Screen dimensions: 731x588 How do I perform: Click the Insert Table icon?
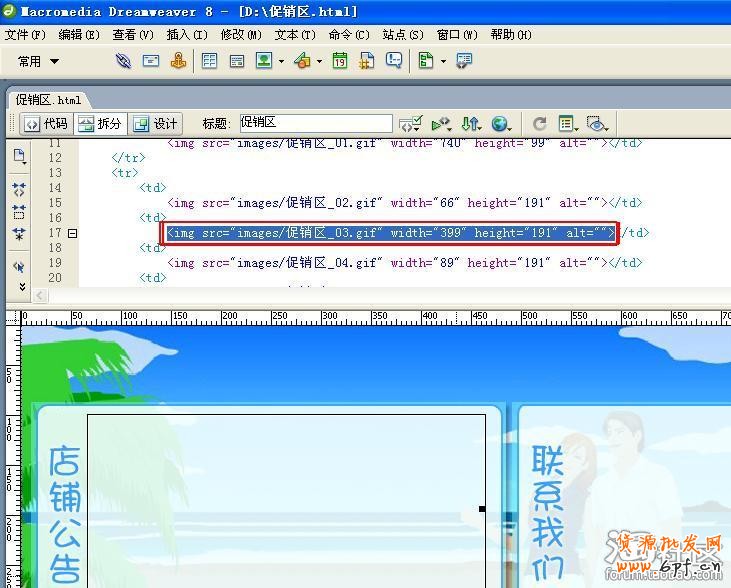[210, 61]
